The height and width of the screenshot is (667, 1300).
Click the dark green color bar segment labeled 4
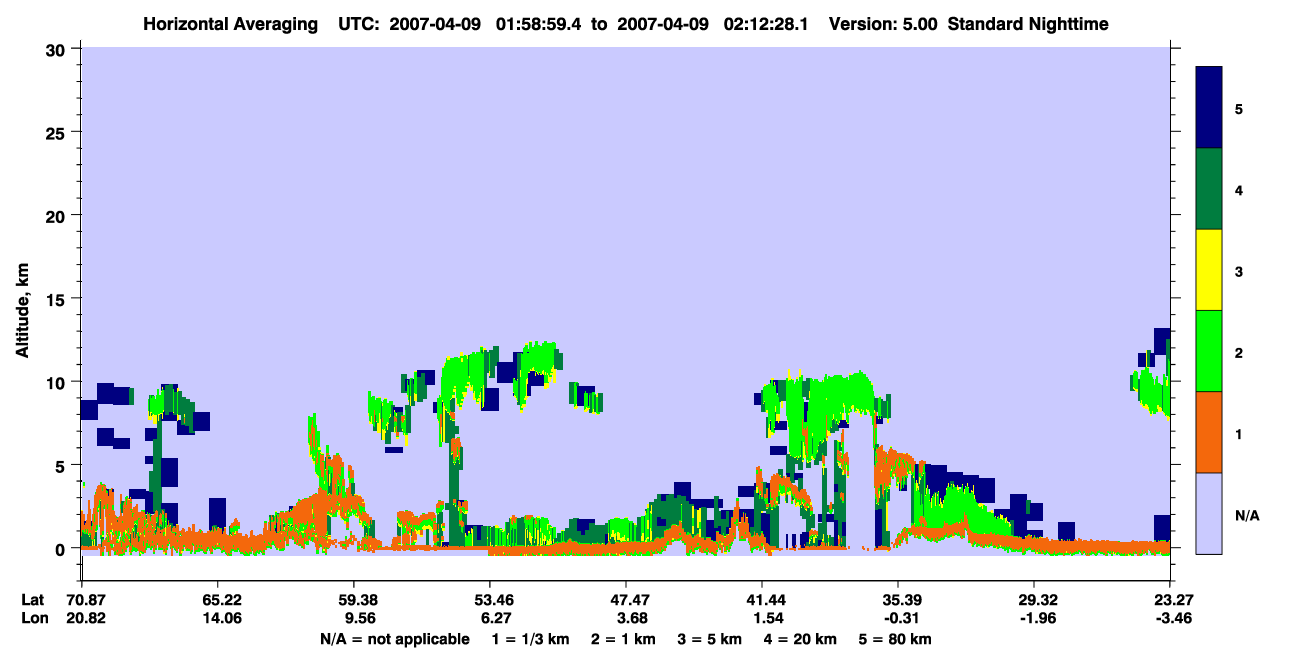point(1209,189)
